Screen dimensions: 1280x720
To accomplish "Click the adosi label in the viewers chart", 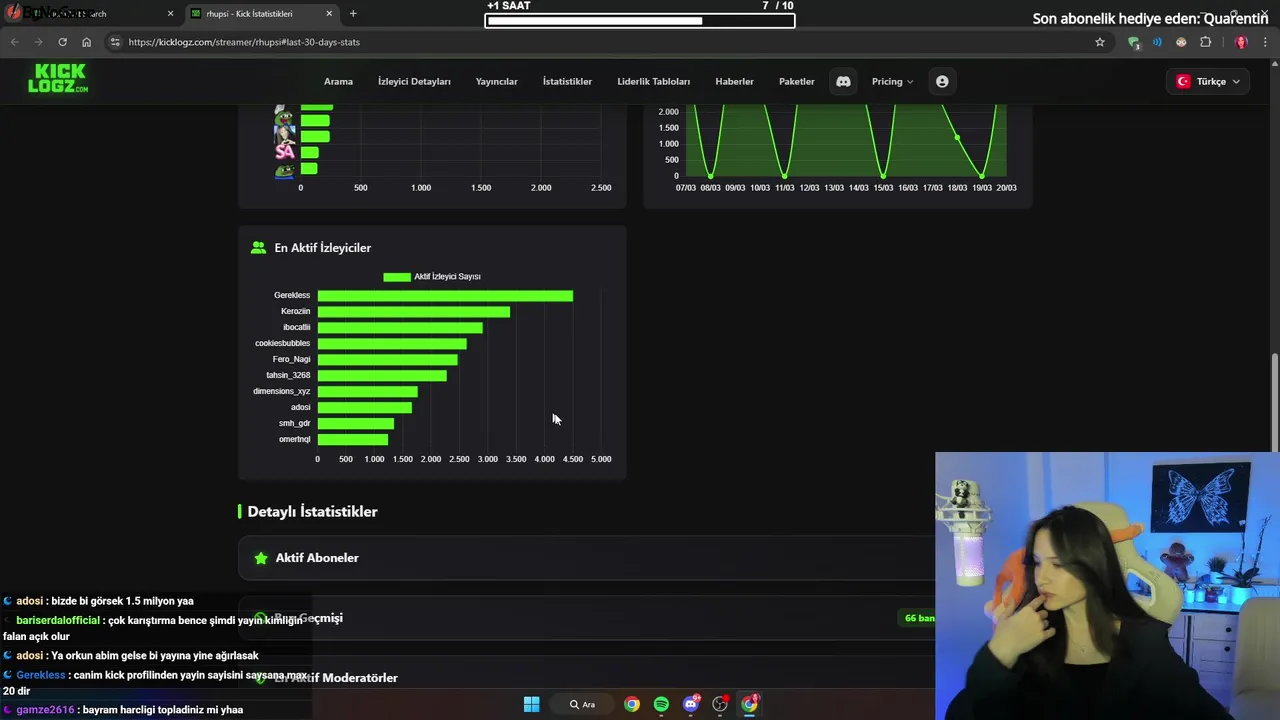I will coord(300,407).
